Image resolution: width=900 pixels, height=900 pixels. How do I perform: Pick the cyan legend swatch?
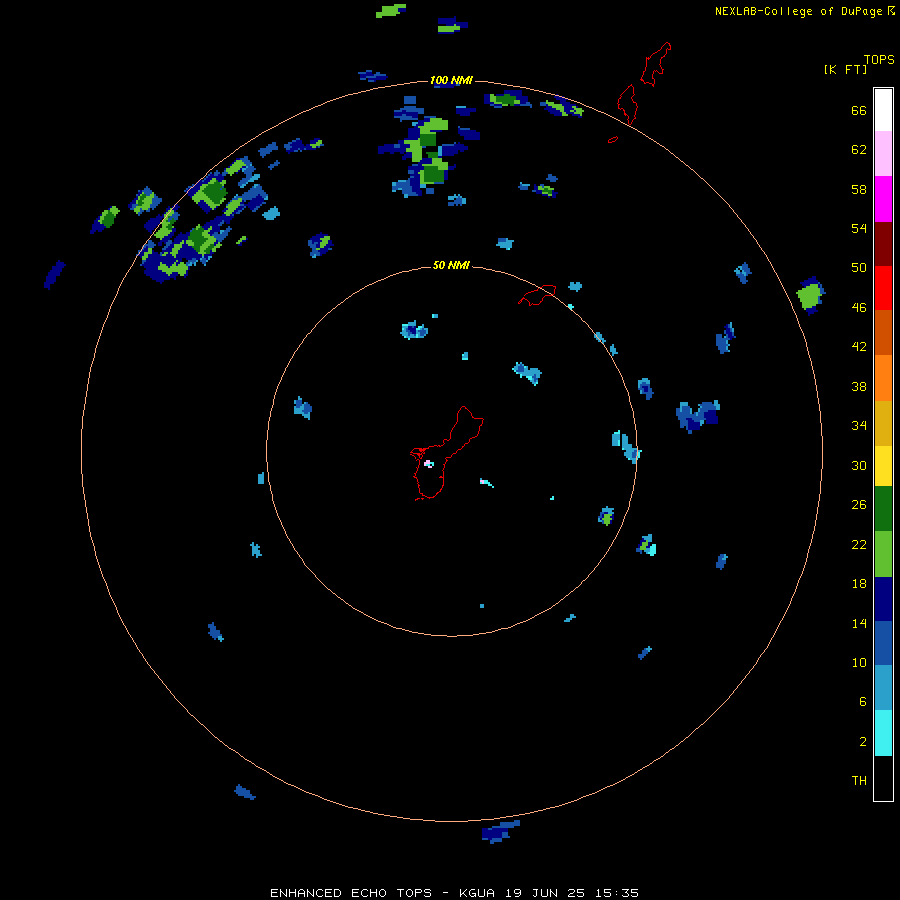(883, 733)
